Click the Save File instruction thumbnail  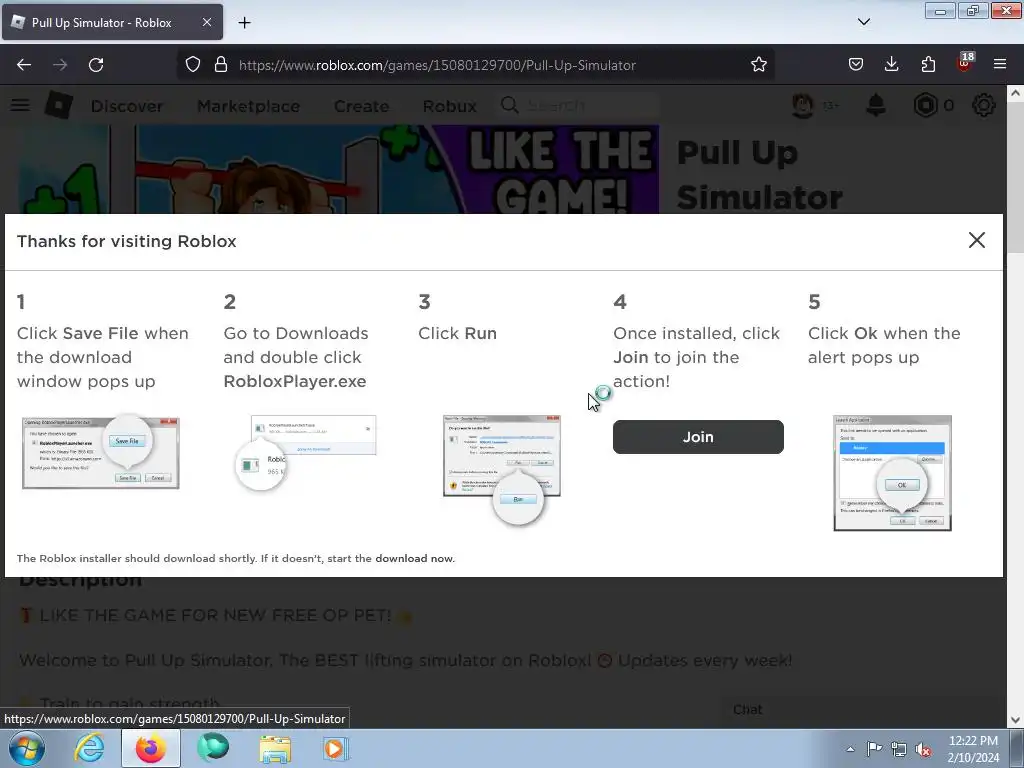tap(101, 452)
